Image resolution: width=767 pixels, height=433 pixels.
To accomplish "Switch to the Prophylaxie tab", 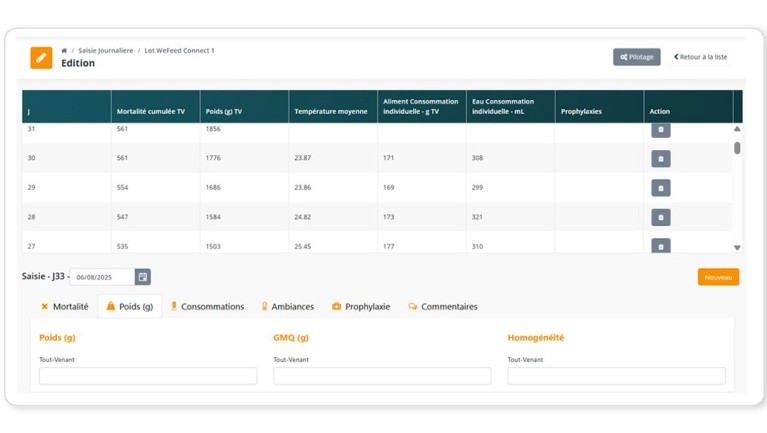I will pos(361,307).
